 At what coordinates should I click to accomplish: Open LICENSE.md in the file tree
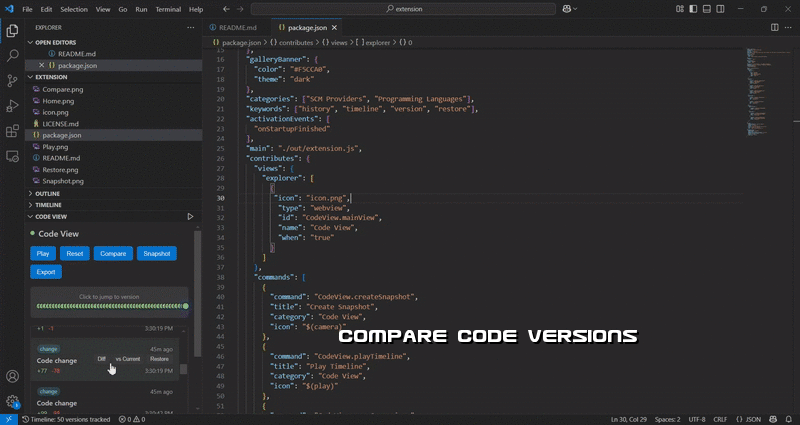60,123
